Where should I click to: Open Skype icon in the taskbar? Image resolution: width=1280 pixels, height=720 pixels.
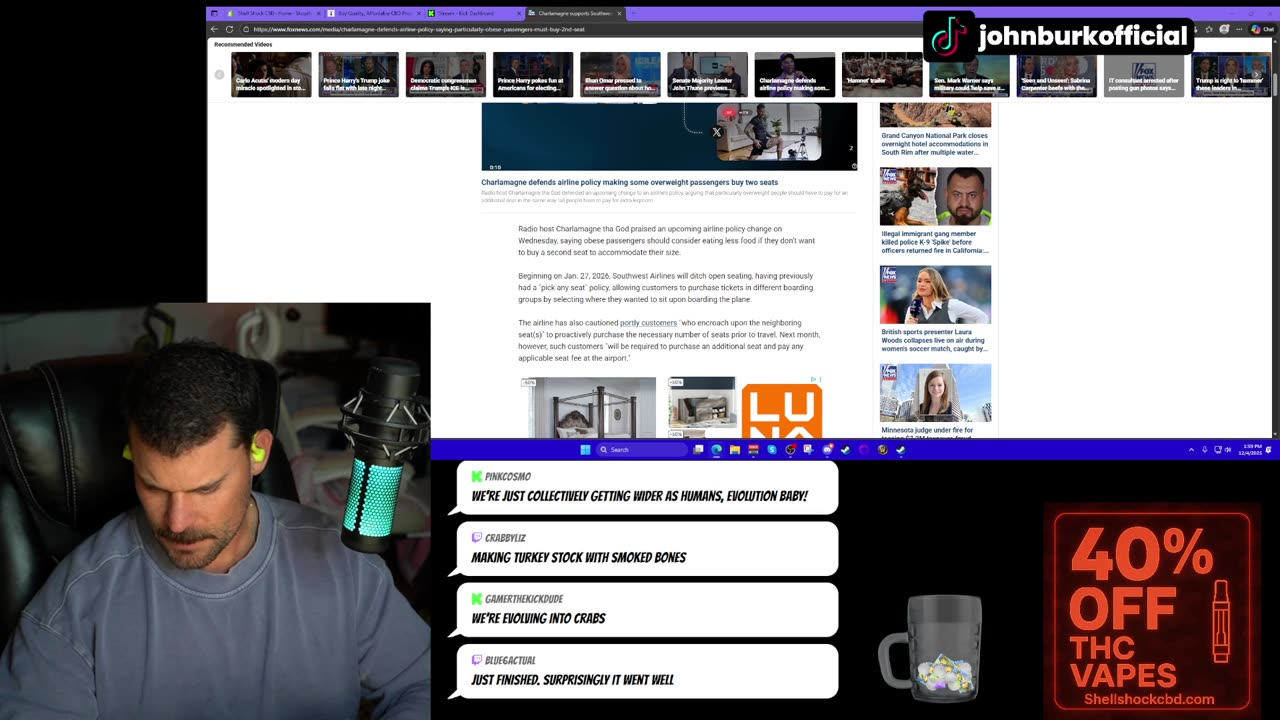pyautogui.click(x=771, y=450)
